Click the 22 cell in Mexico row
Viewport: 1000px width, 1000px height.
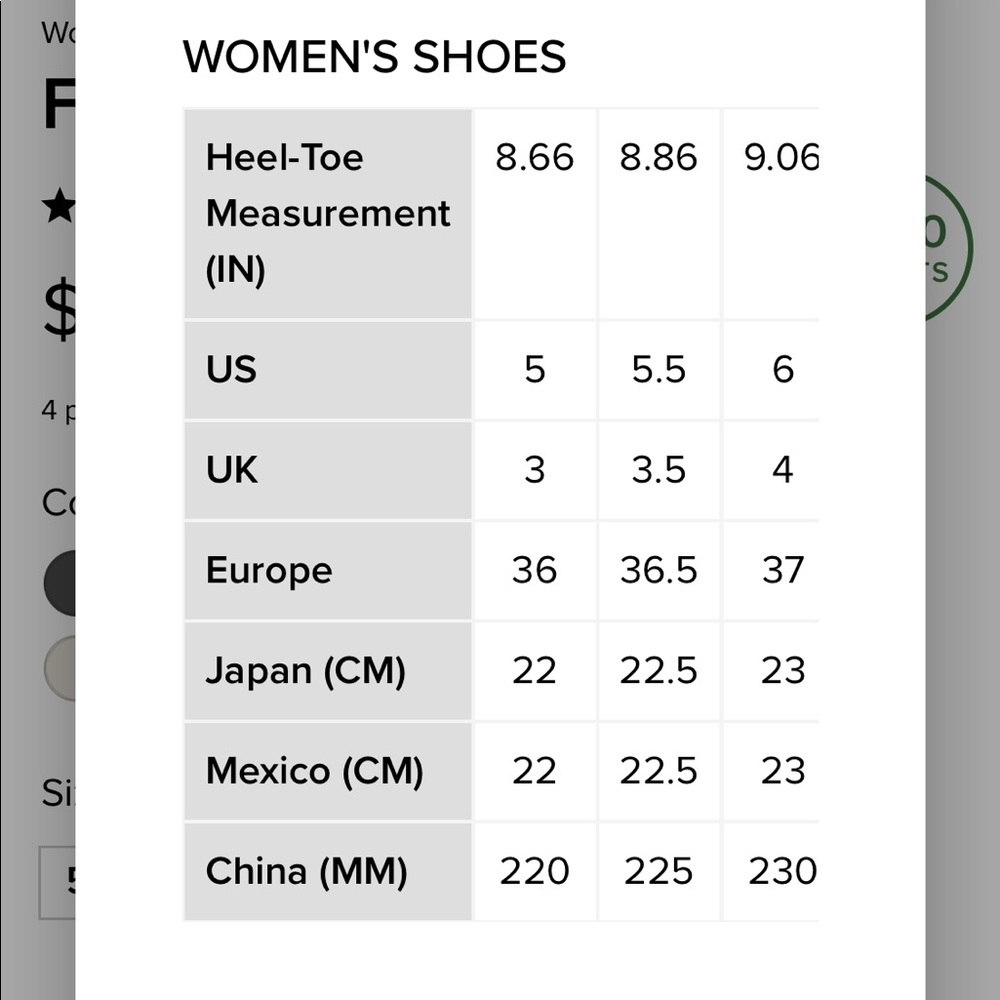click(x=534, y=771)
